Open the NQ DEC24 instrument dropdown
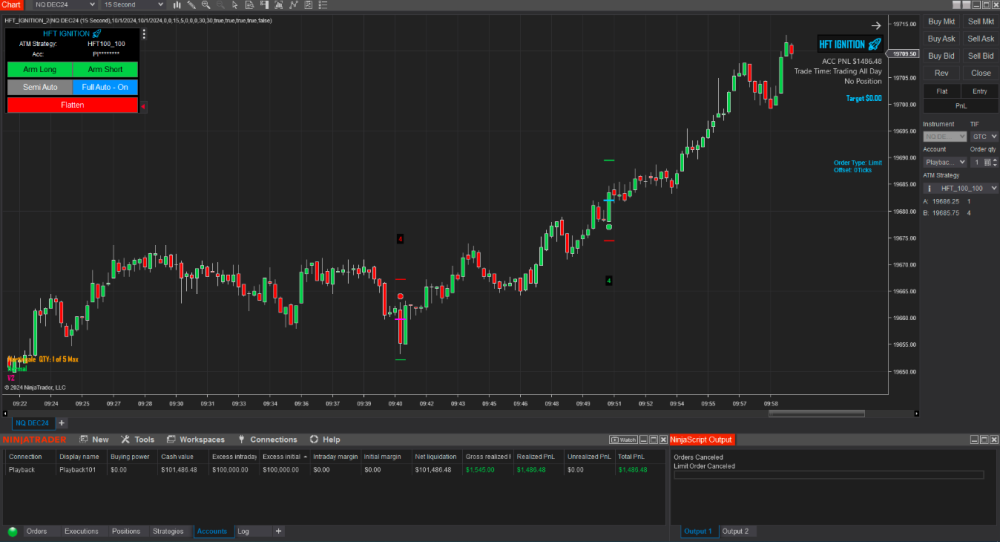The width and height of the screenshot is (1000, 542). point(64,4)
